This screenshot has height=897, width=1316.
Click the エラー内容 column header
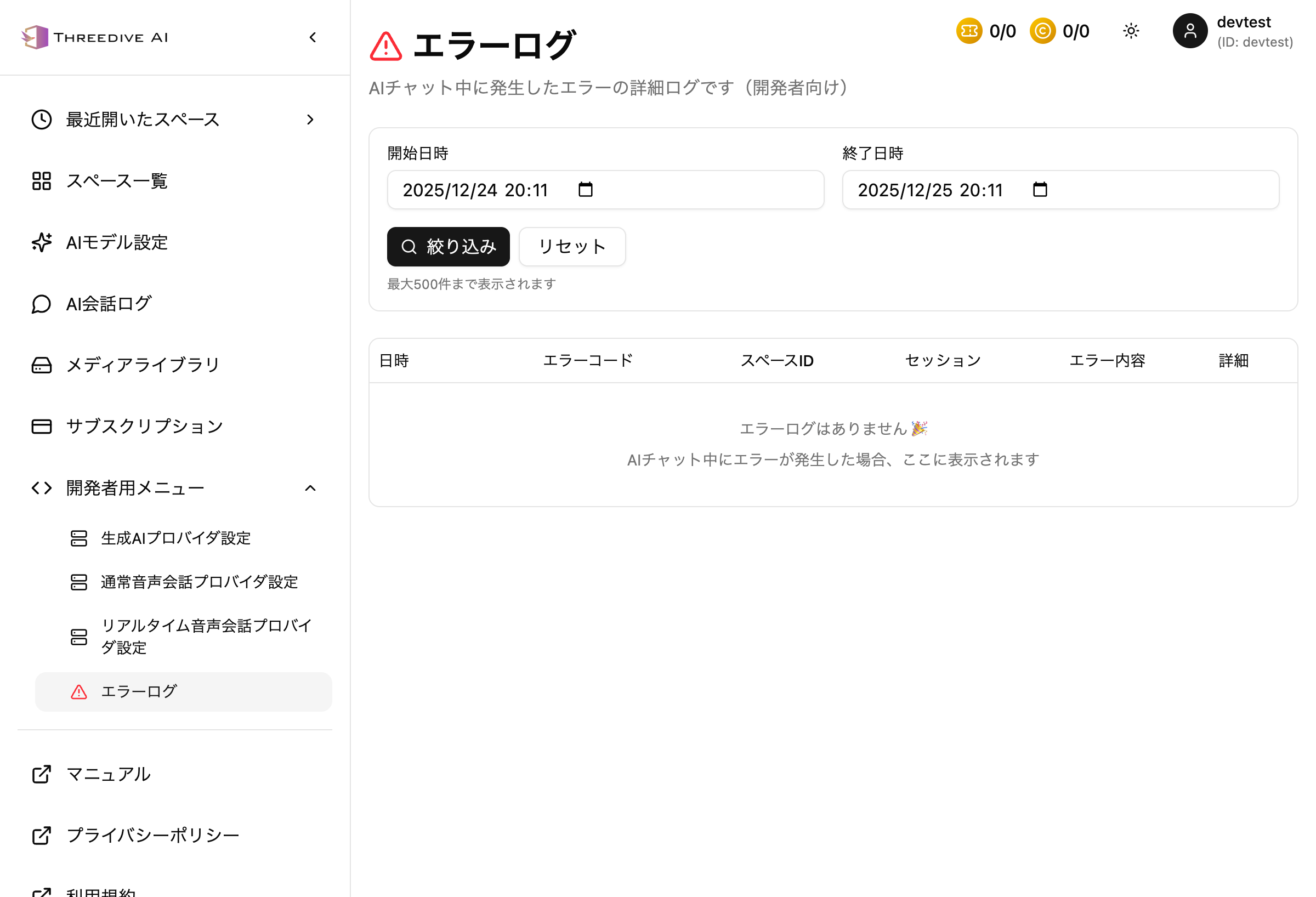[x=1107, y=361]
